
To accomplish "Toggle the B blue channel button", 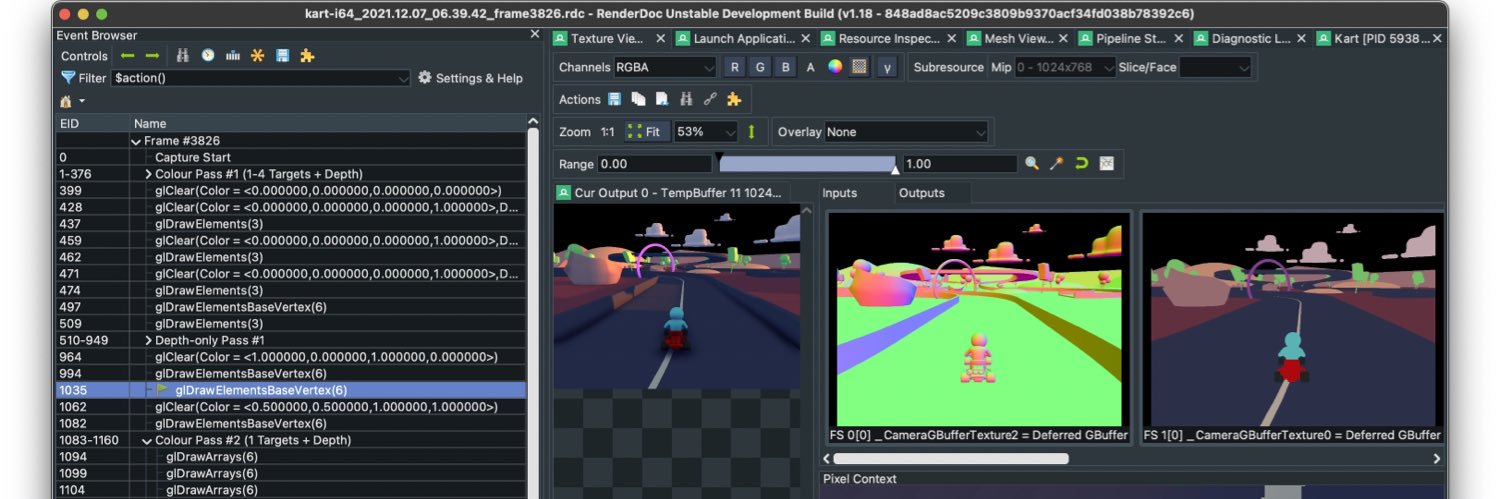I will click(x=786, y=67).
